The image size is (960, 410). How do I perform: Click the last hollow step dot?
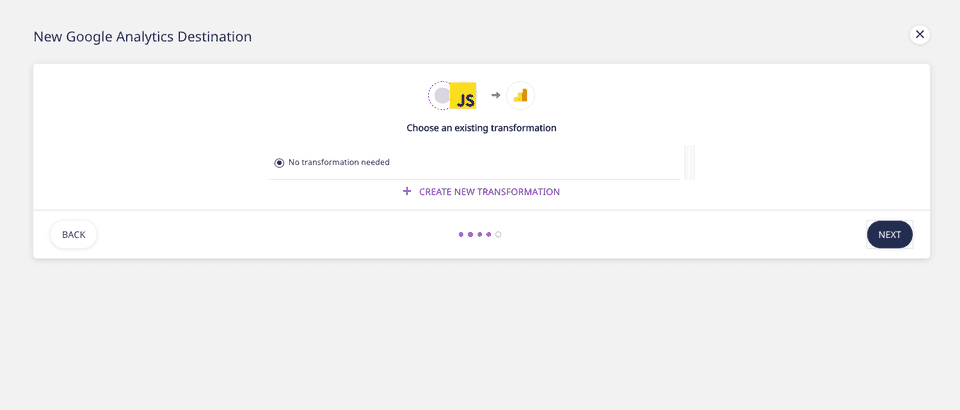498,235
